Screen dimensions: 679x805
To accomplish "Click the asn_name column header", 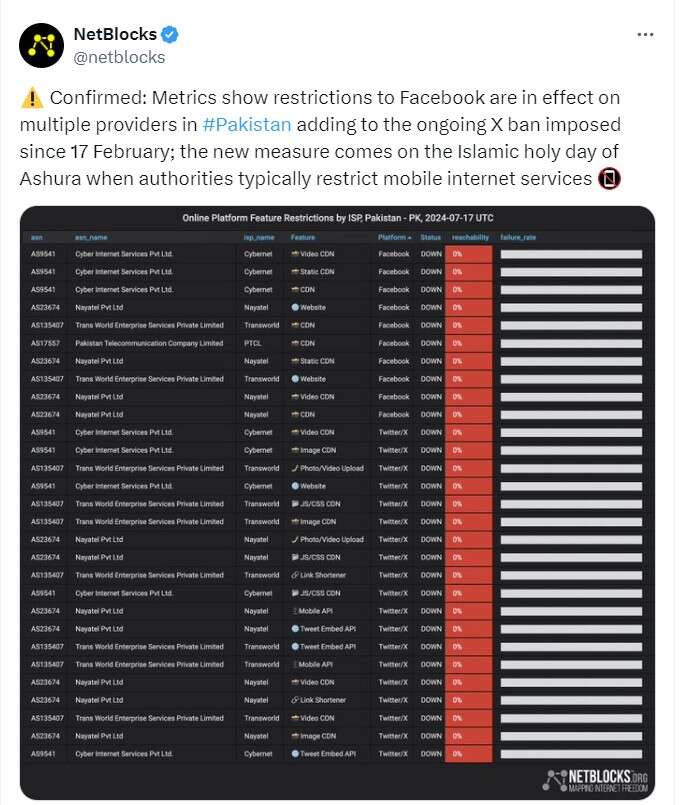I will click(90, 237).
